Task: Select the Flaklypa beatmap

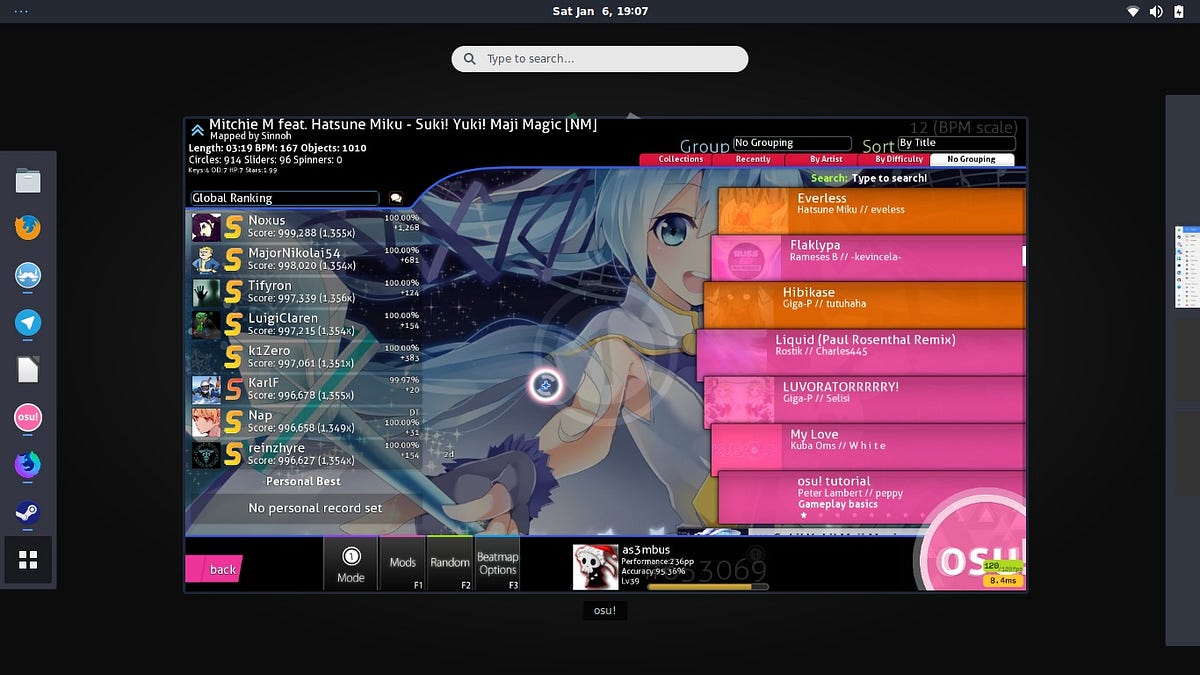Action: 868,258
